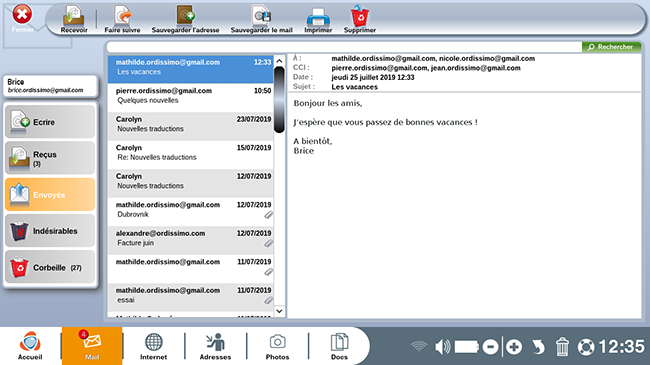Screen dimensions: 650x365
Task: Click the Rechercher search button
Action: [x=611, y=47]
